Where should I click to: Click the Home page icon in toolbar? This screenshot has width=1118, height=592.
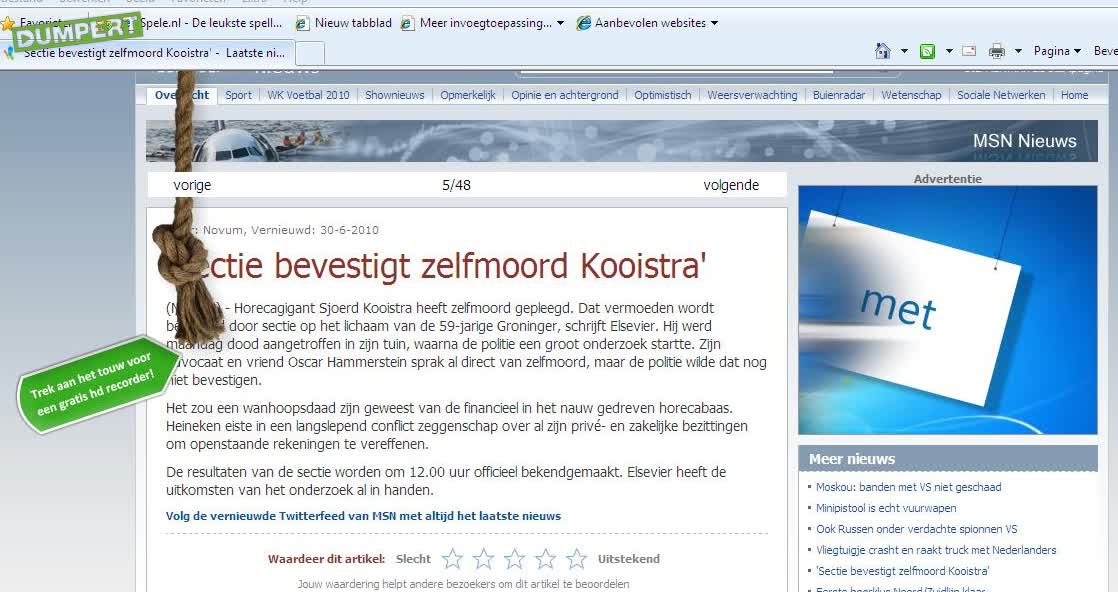[883, 51]
